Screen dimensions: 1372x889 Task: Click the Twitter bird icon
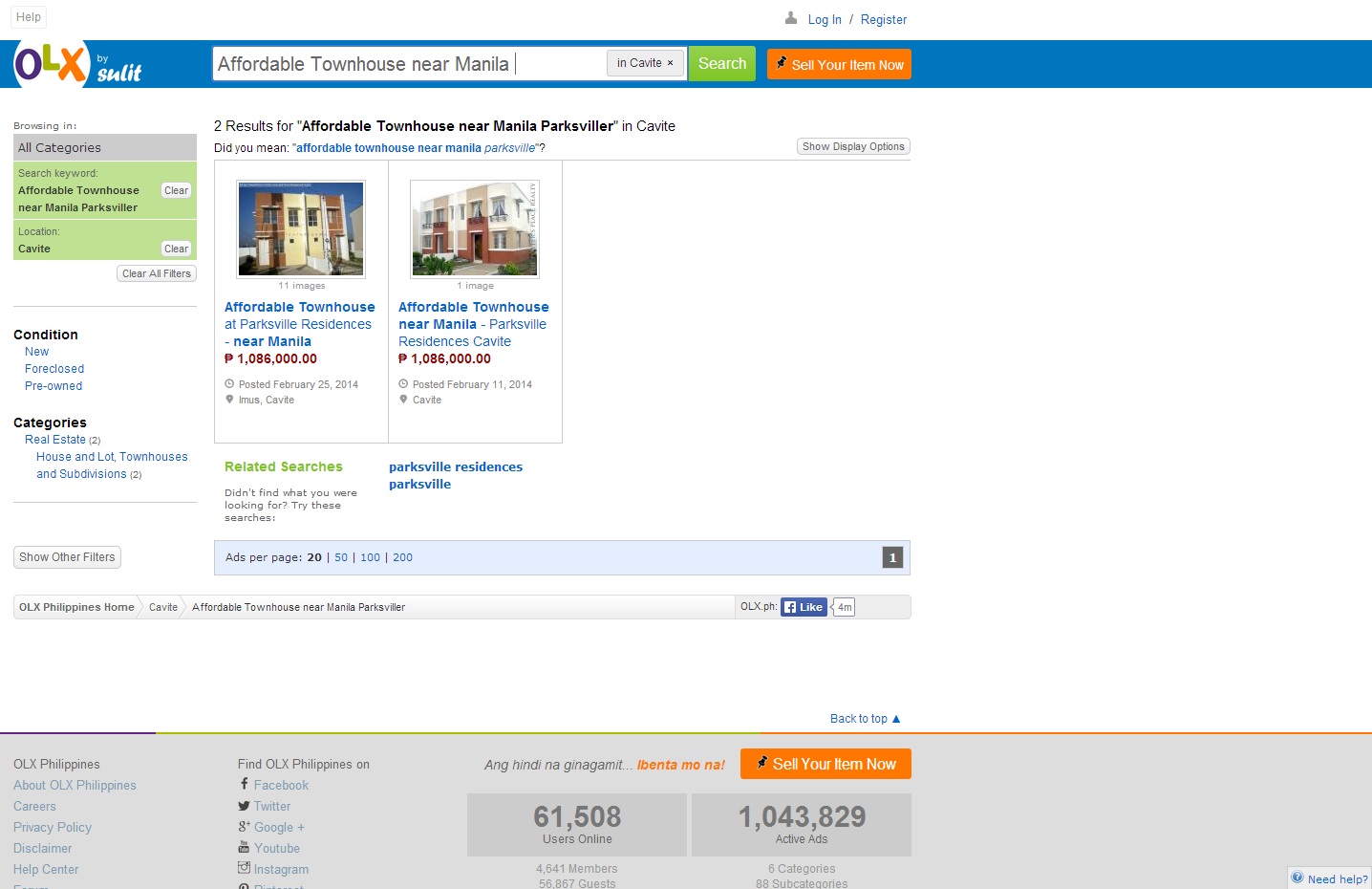[244, 806]
